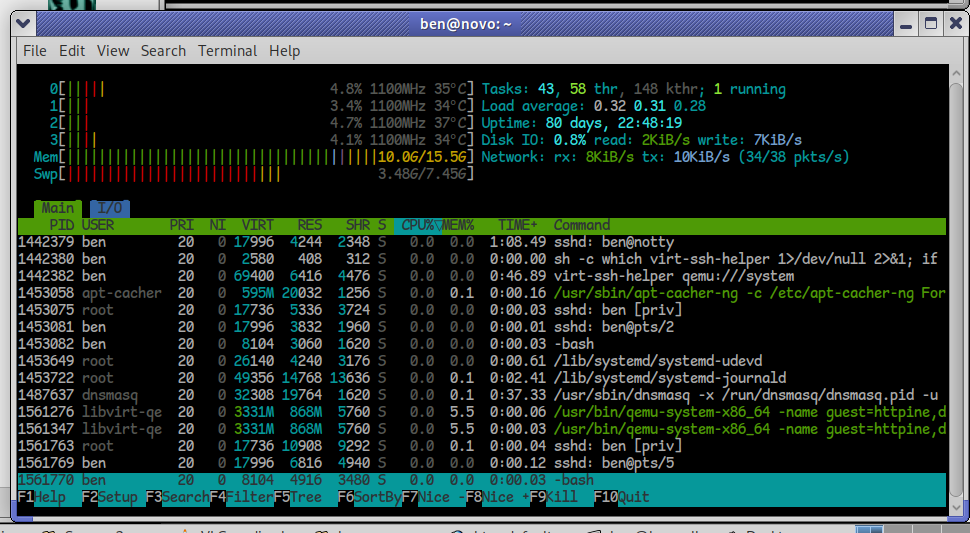Open the File menu
This screenshot has width=970, height=533.
[x=34, y=51]
